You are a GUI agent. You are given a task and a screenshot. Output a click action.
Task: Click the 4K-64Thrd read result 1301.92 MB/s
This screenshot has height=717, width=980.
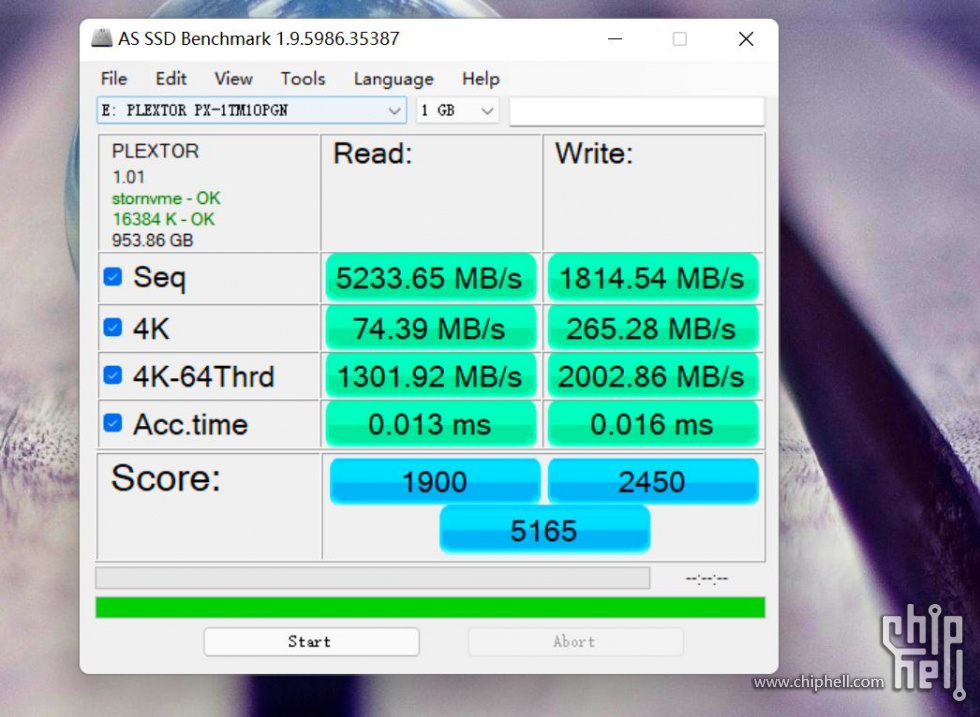(431, 376)
